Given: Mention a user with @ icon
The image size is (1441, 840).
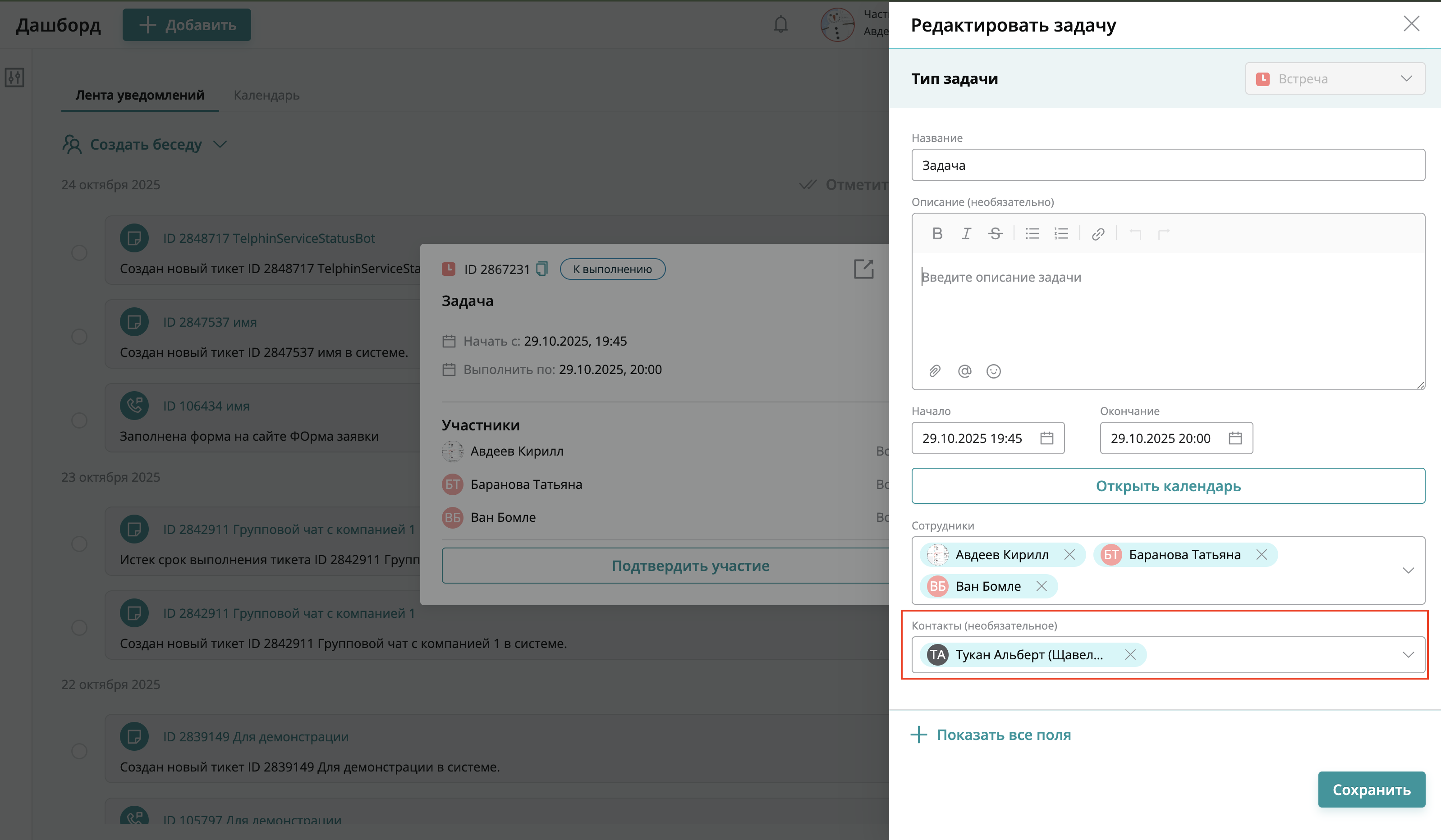Looking at the screenshot, I should 965,371.
